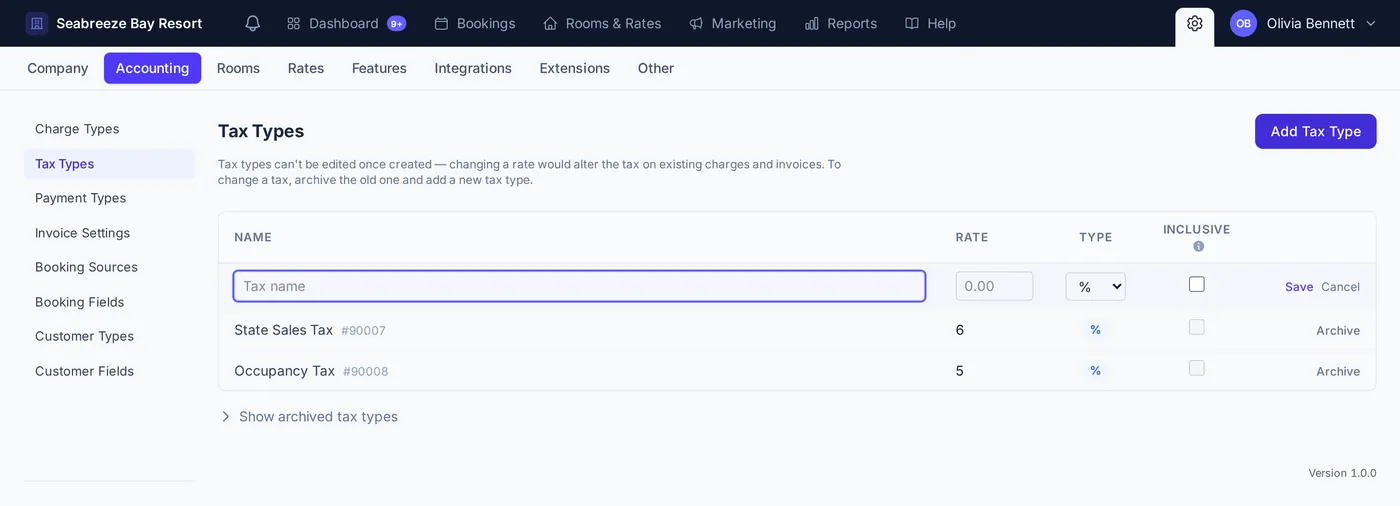
Task: Open Customer Types in the sidebar
Action: coord(110,336)
